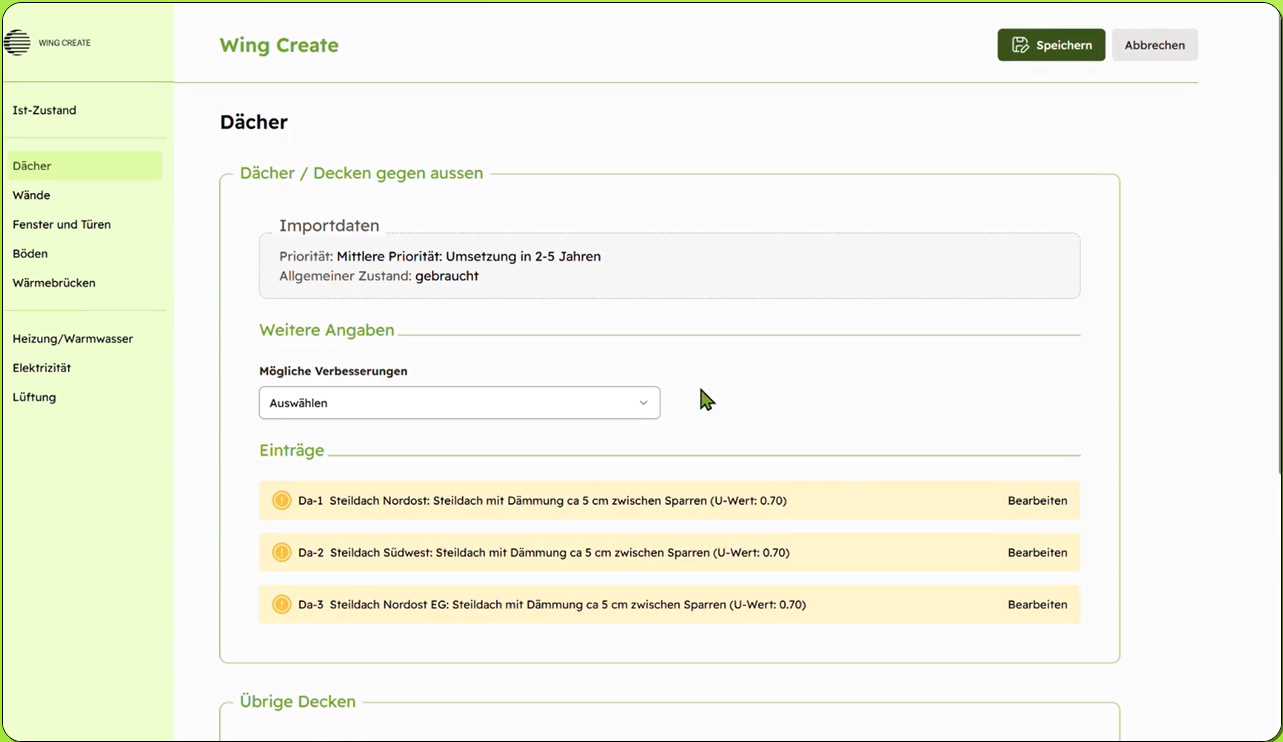Click the Einträge heading

[292, 450]
